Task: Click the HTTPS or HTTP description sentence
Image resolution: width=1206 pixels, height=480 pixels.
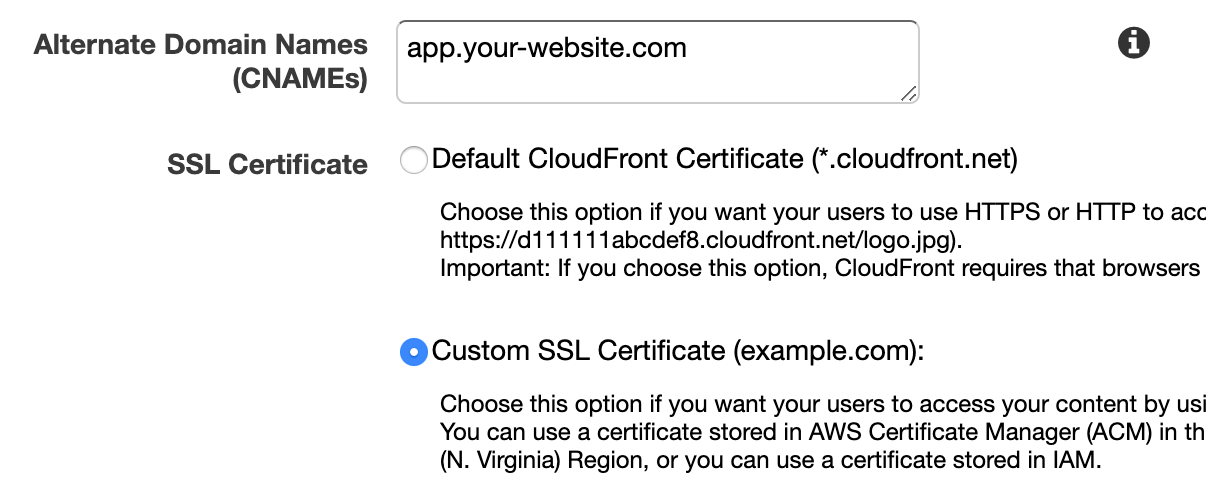Action: (820, 213)
